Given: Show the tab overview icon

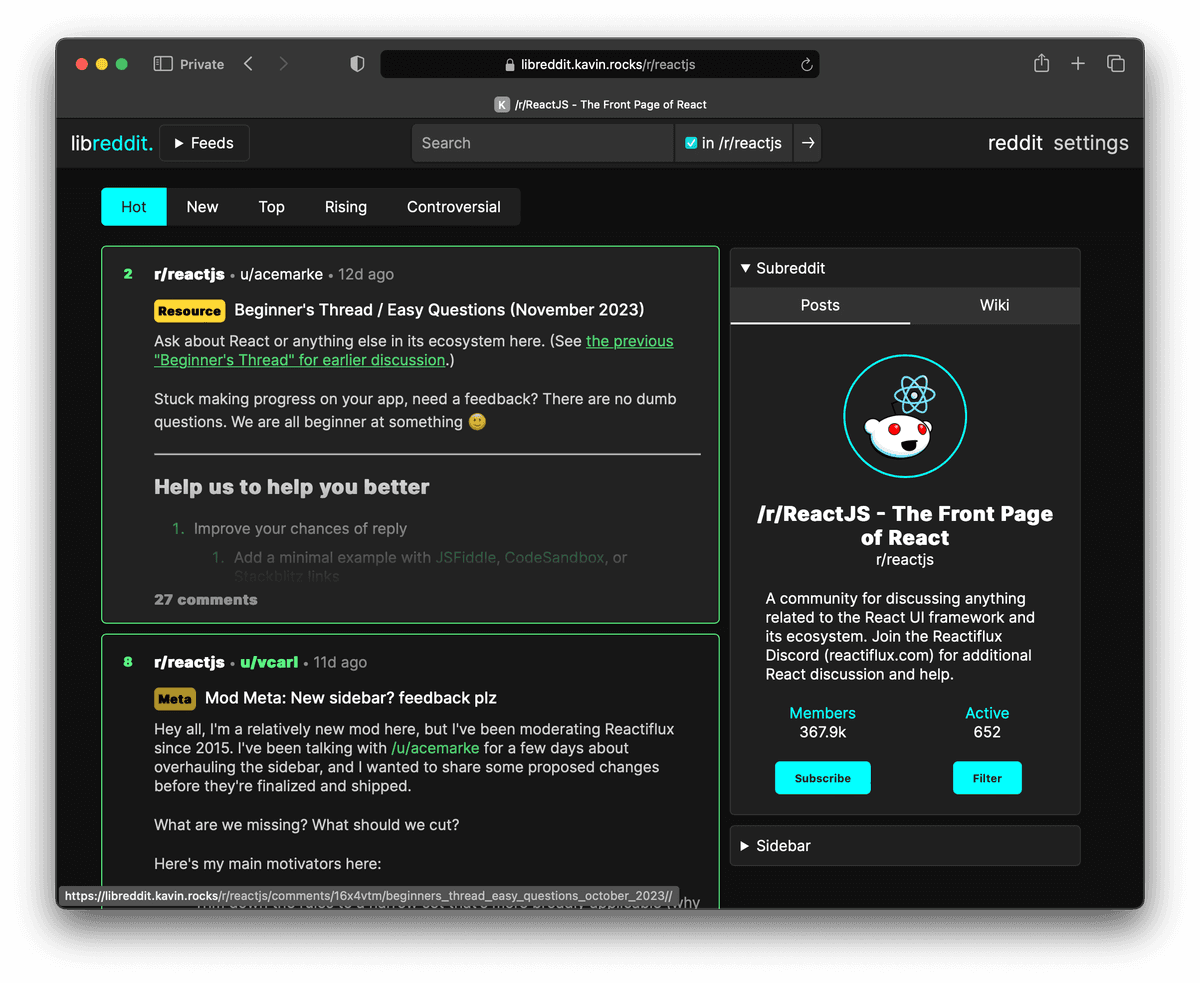Looking at the screenshot, I should (x=1116, y=64).
